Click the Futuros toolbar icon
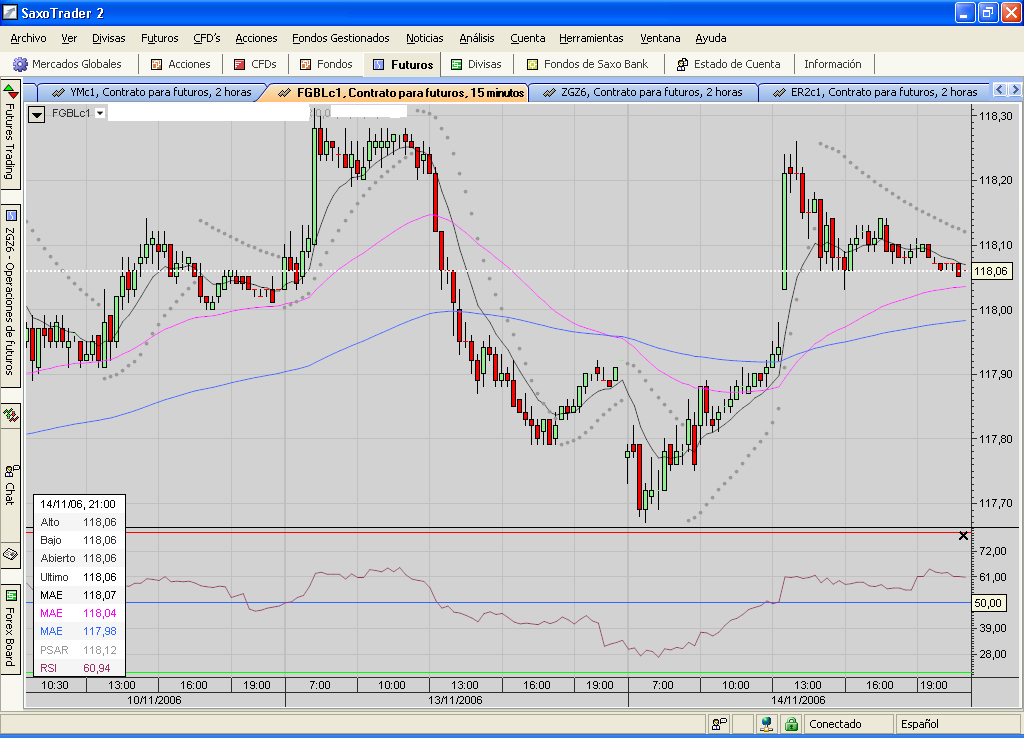This screenshot has height=738, width=1024. point(378,64)
